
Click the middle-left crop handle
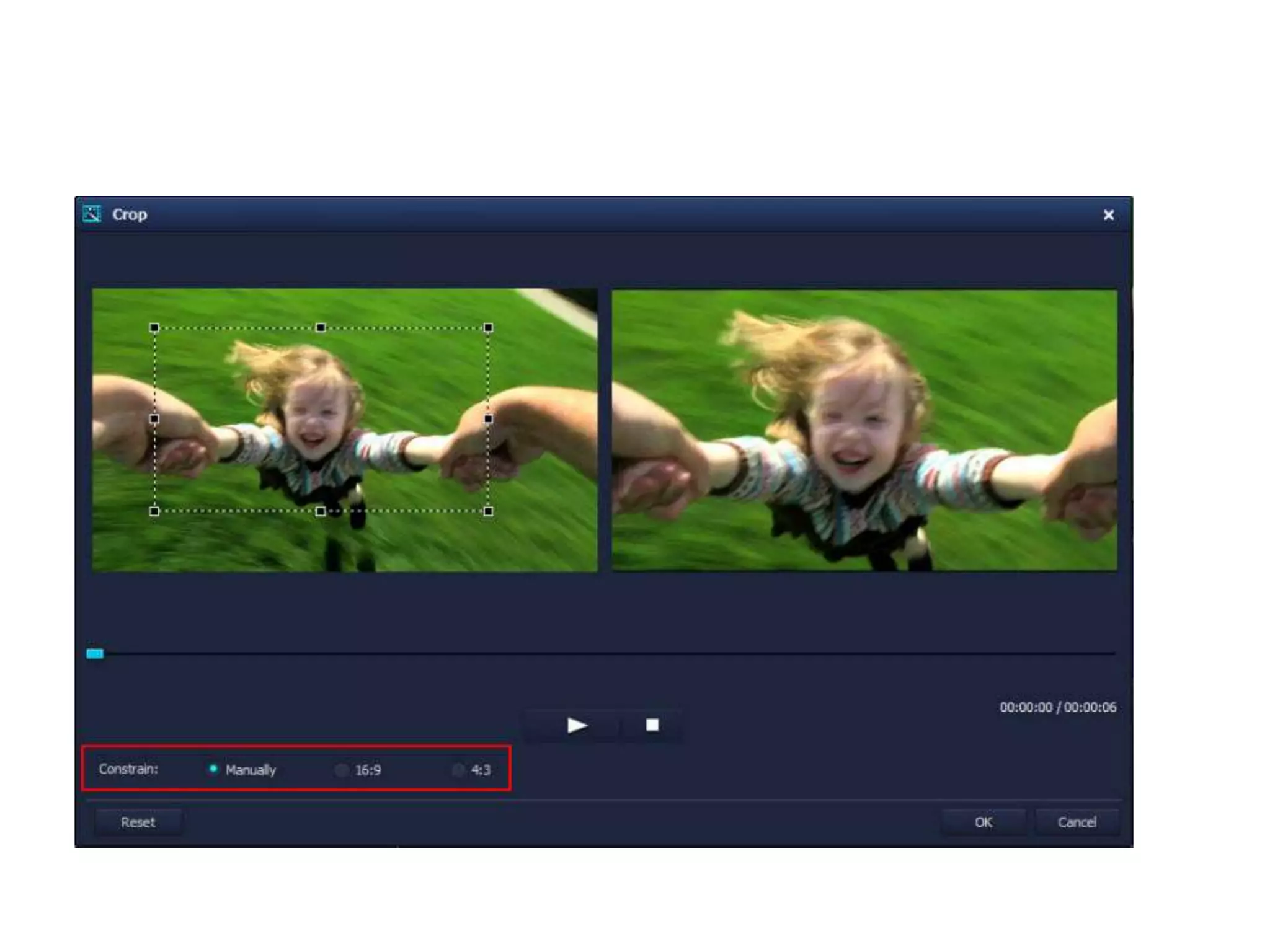point(154,419)
